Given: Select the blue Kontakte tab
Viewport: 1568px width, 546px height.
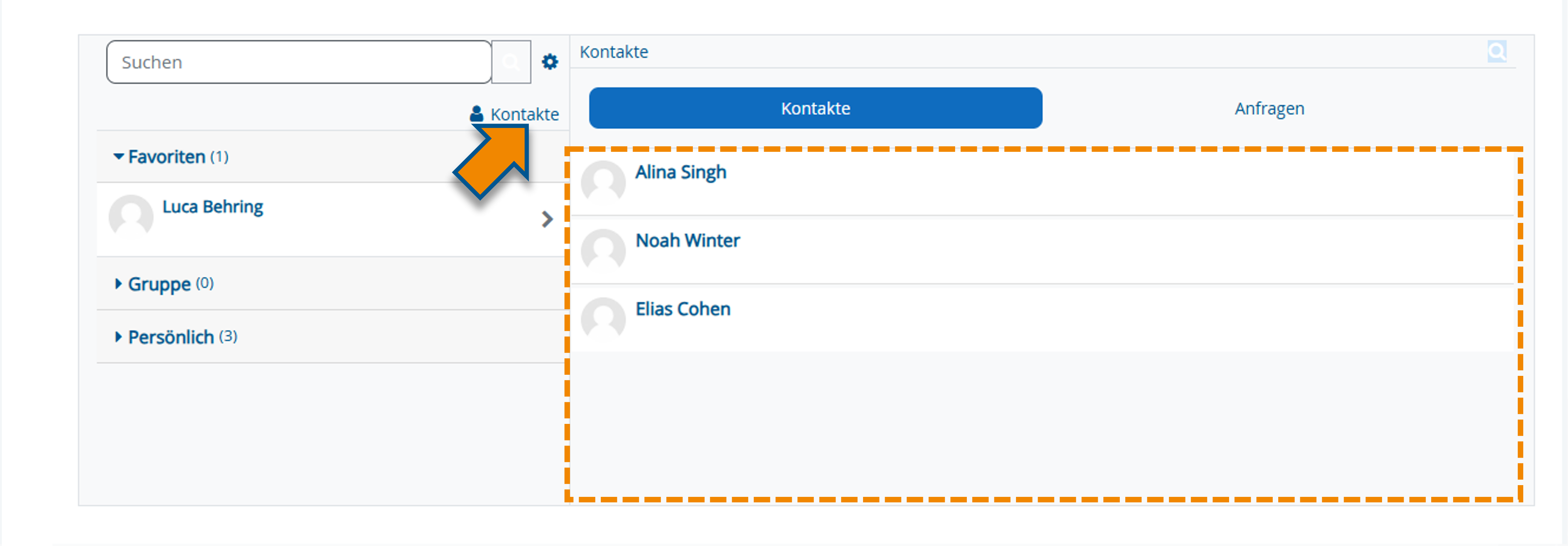Looking at the screenshot, I should tap(815, 108).
